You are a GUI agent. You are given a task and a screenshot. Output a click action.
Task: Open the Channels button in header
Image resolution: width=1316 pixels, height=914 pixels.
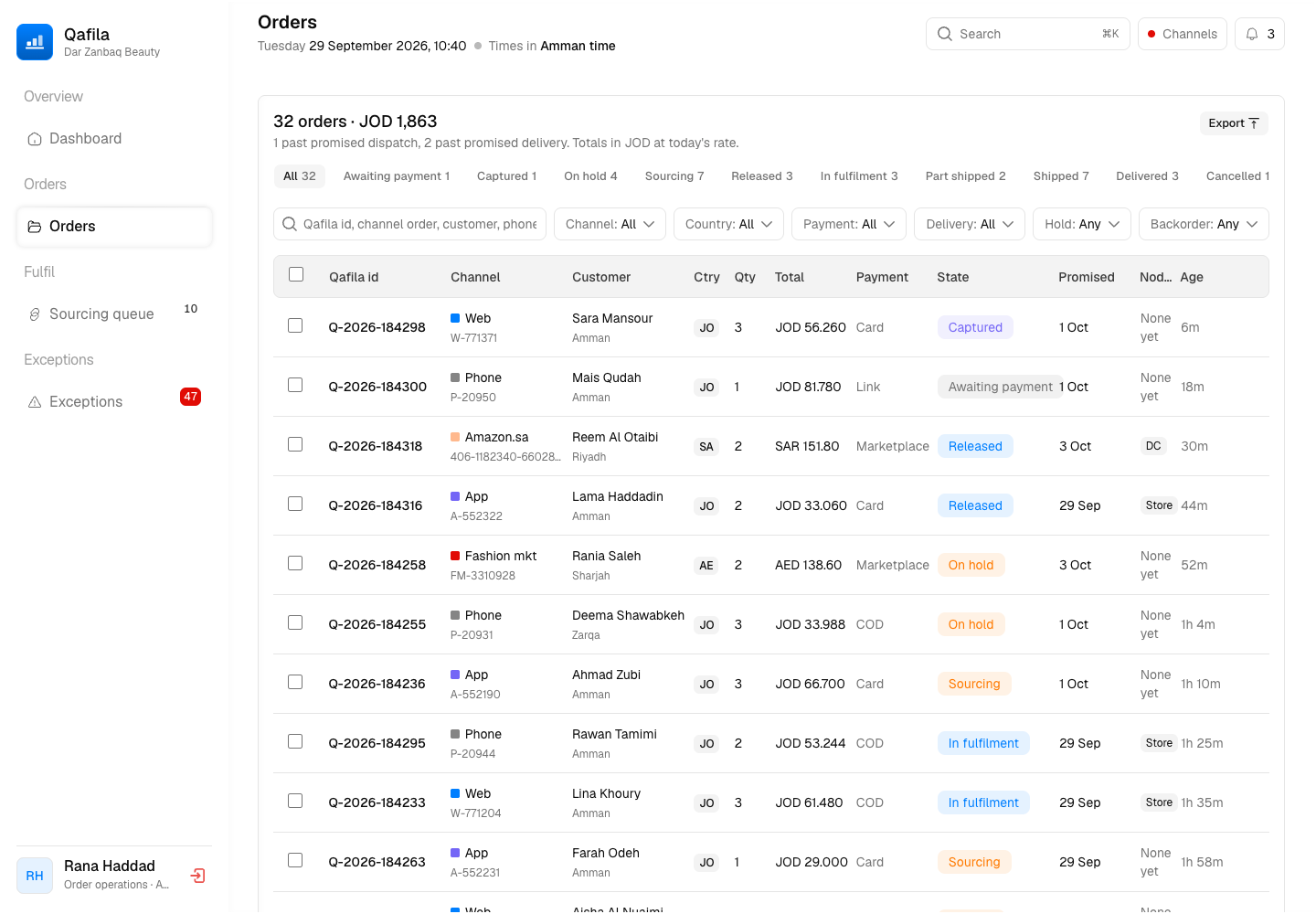coord(1183,34)
